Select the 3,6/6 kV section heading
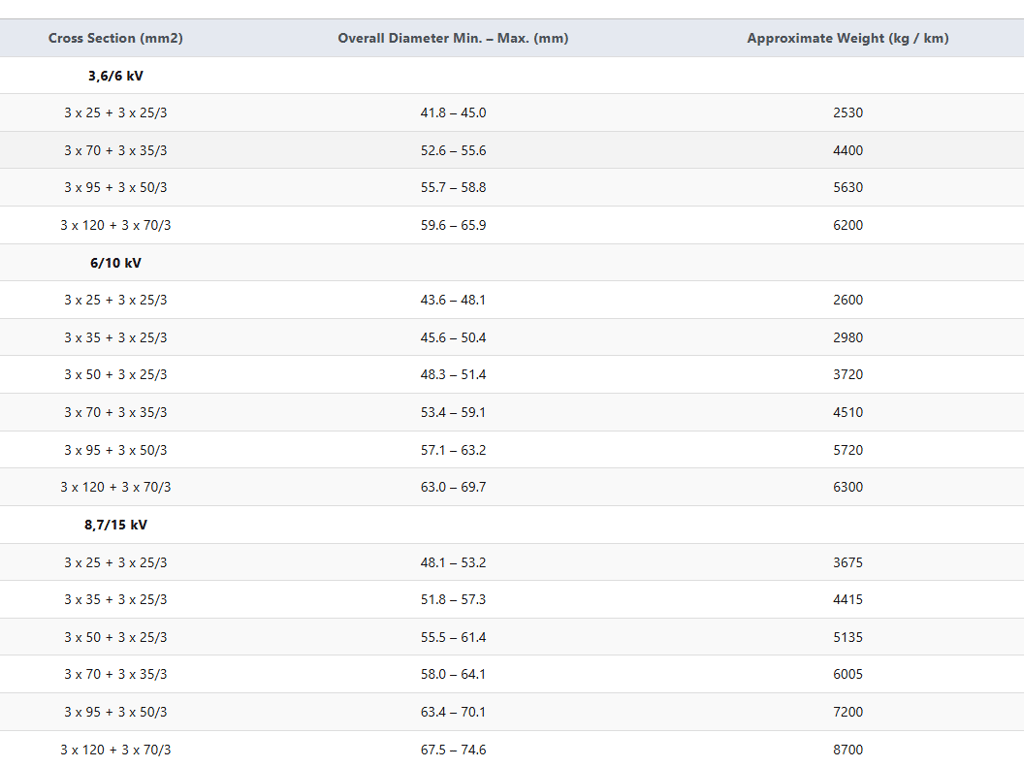Screen dimensions: 1024x767 (x=115, y=76)
